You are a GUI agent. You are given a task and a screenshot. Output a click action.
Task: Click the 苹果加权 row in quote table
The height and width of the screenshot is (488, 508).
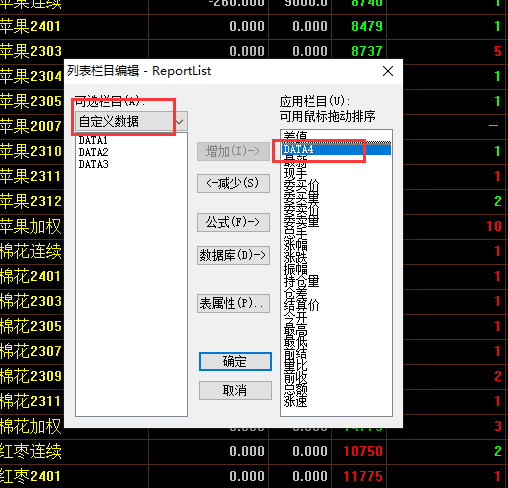31,226
